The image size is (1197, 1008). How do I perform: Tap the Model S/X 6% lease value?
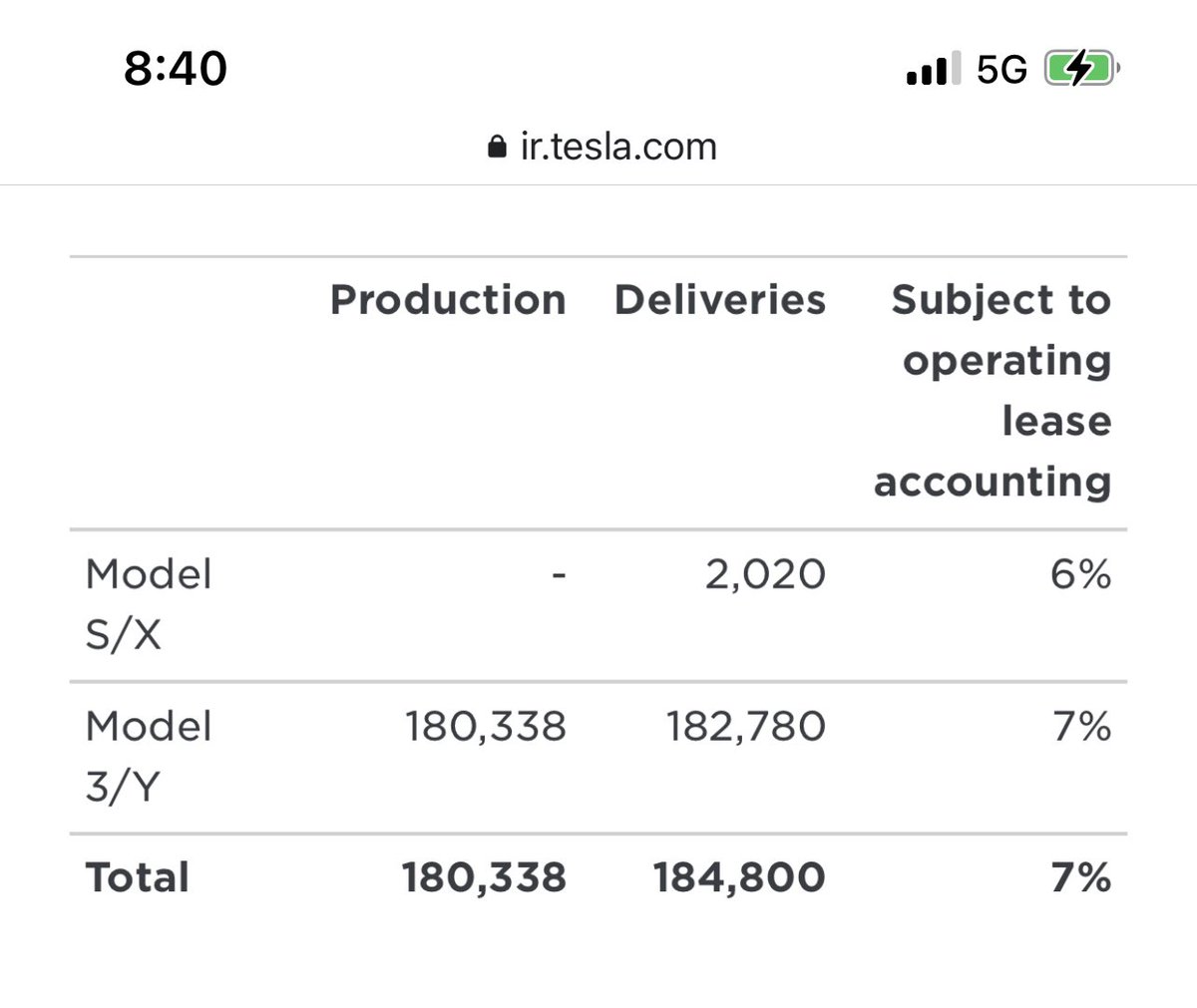coord(1080,574)
